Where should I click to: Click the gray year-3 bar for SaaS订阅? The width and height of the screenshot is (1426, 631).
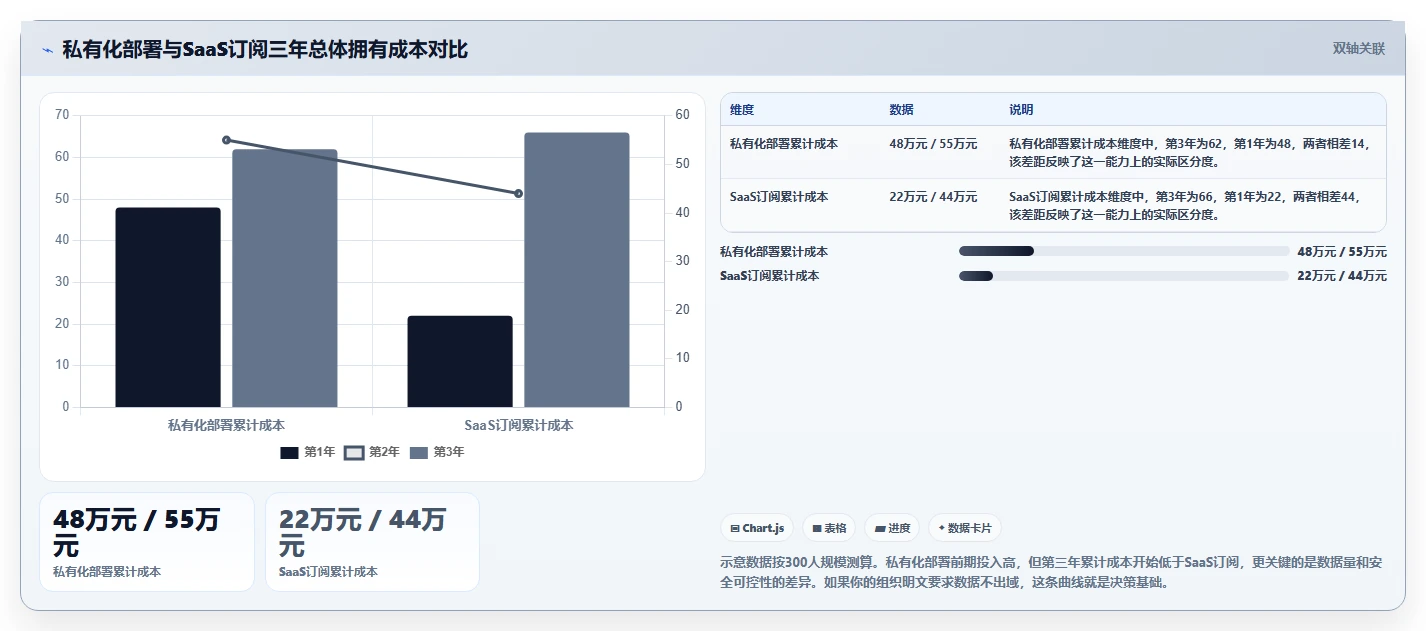pos(577,270)
